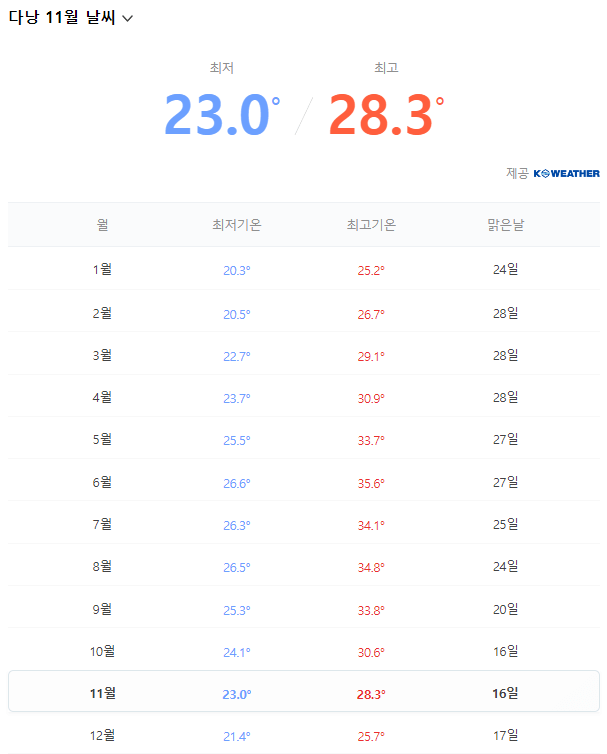Click 27일 clear days in 6월 row
Screen dimensions: 607x754
point(506,482)
